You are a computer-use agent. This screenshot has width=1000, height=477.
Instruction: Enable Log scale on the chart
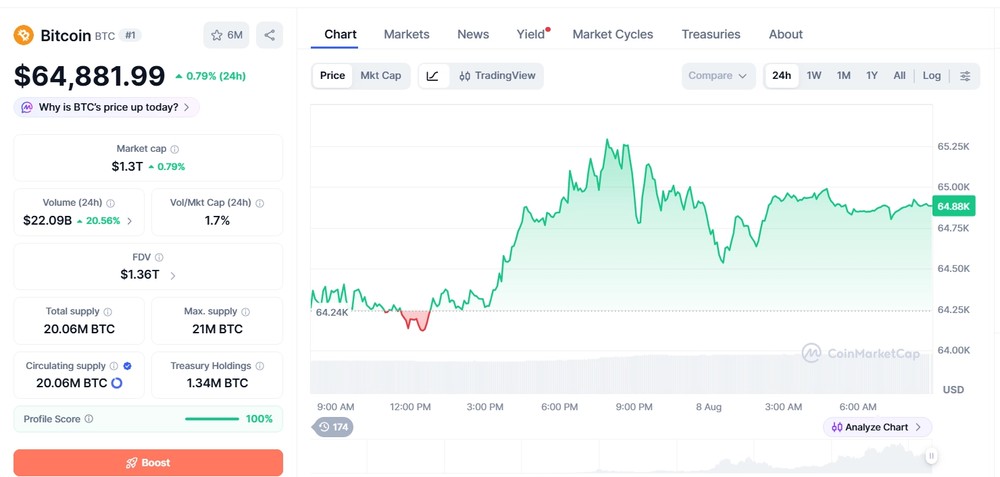[932, 75]
